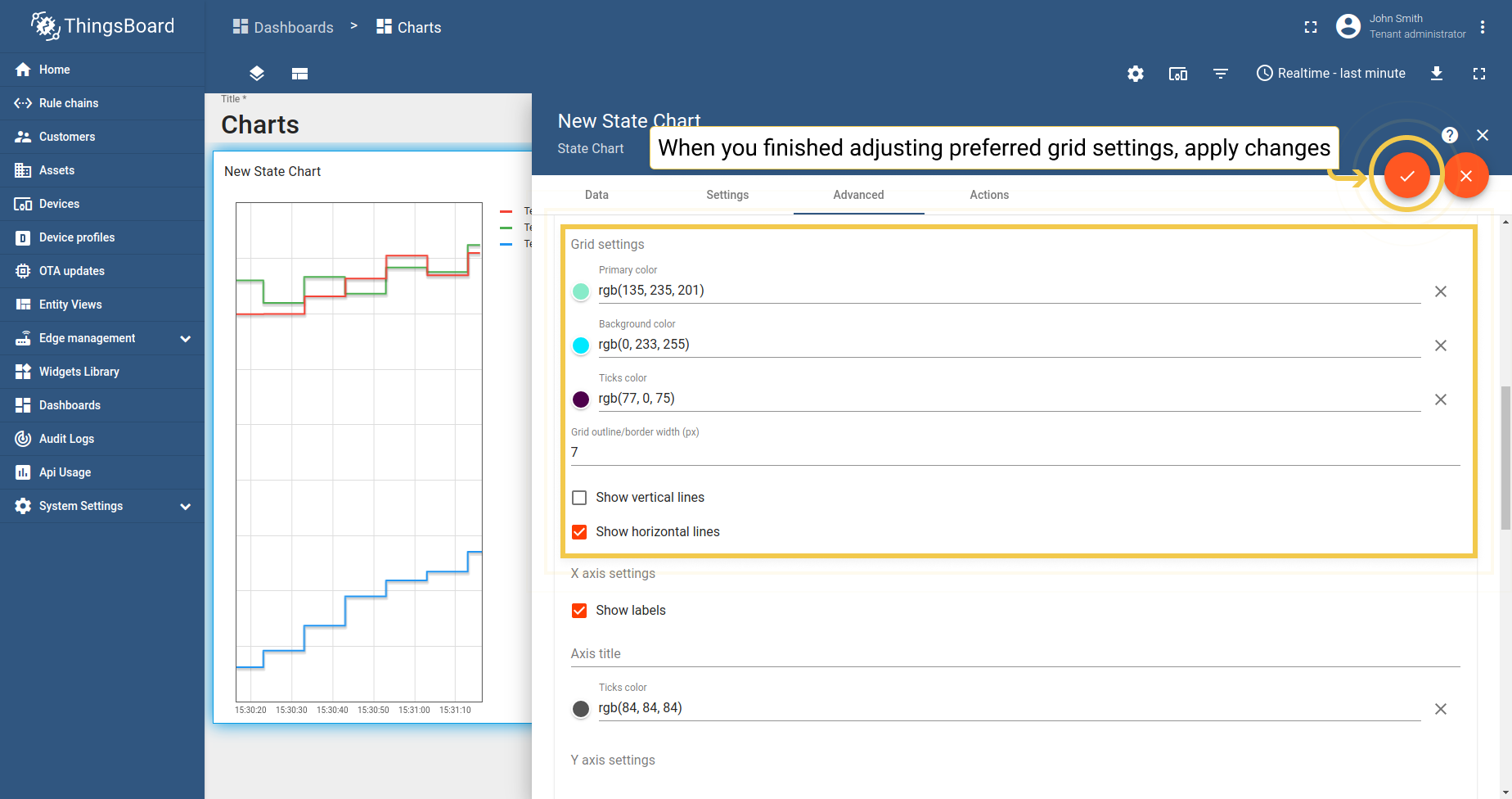1512x799 pixels.
Task: Apply changes with the orange checkmark button
Action: (x=1406, y=176)
